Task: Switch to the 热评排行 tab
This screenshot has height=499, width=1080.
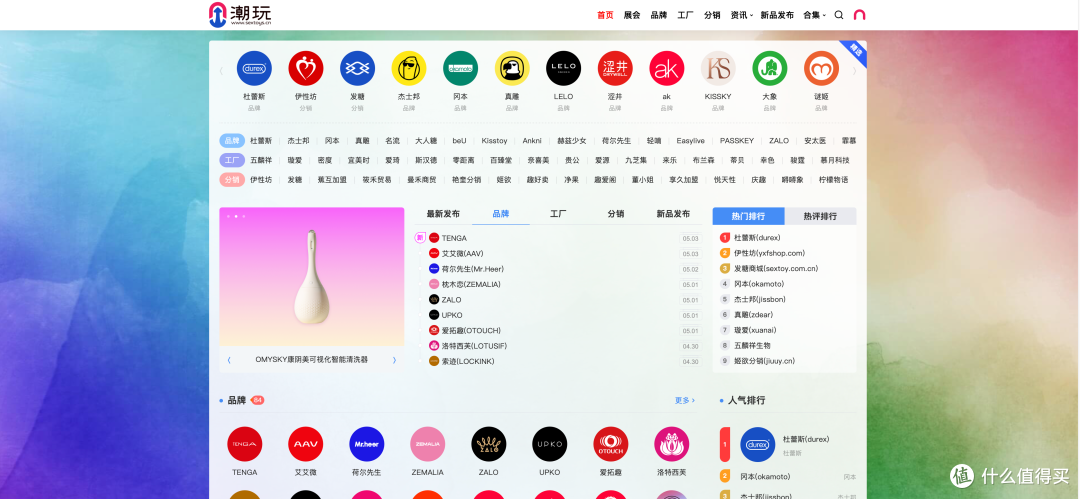Action: (x=820, y=216)
